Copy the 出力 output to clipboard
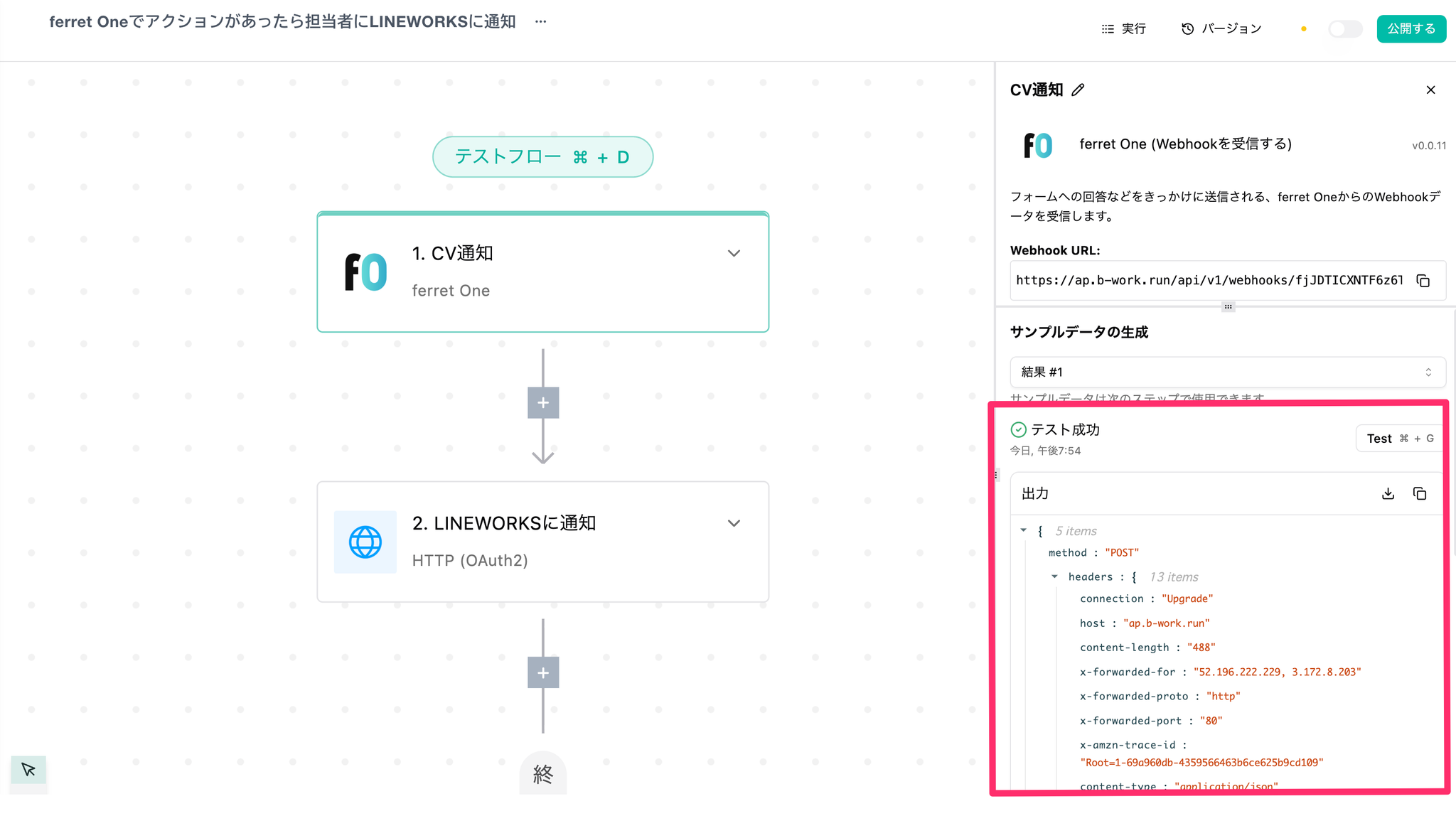Image resolution: width=1456 pixels, height=816 pixels. (x=1420, y=493)
